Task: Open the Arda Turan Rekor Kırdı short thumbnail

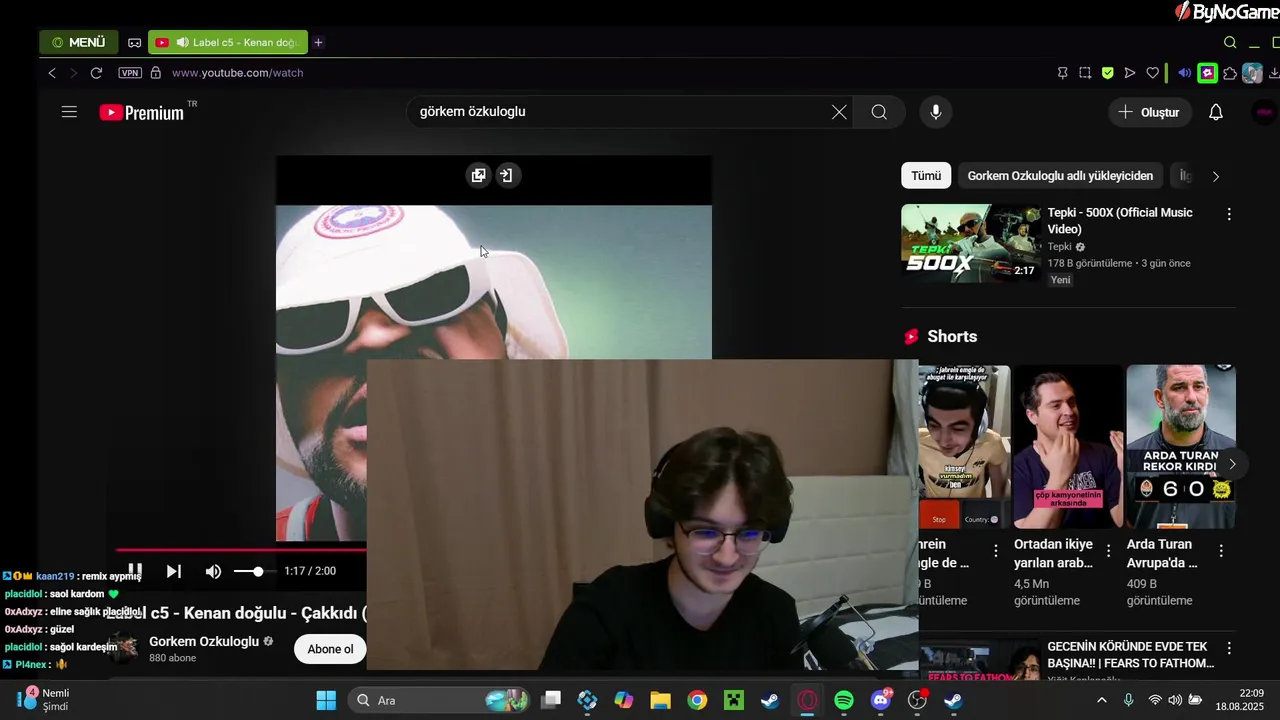Action: 1181,446
